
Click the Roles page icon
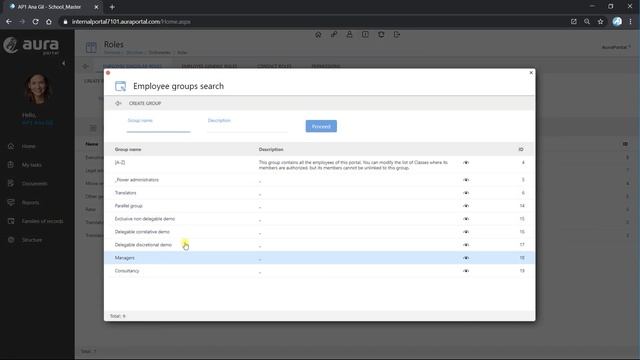(x=91, y=47)
